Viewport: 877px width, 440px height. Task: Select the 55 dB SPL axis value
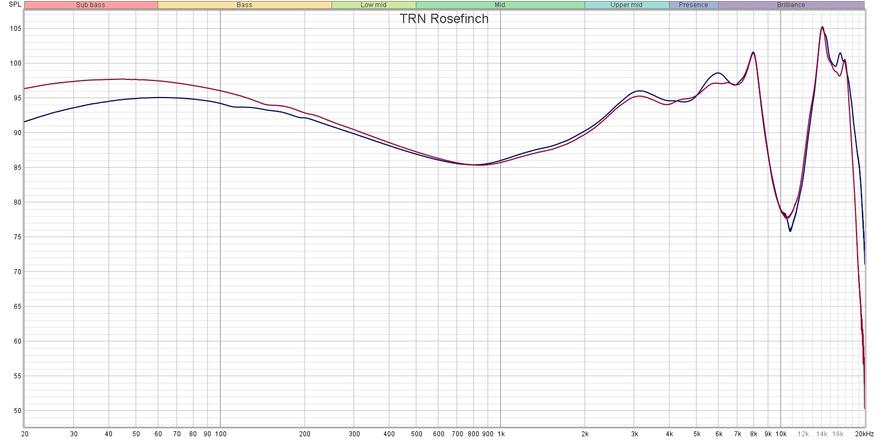(17, 376)
